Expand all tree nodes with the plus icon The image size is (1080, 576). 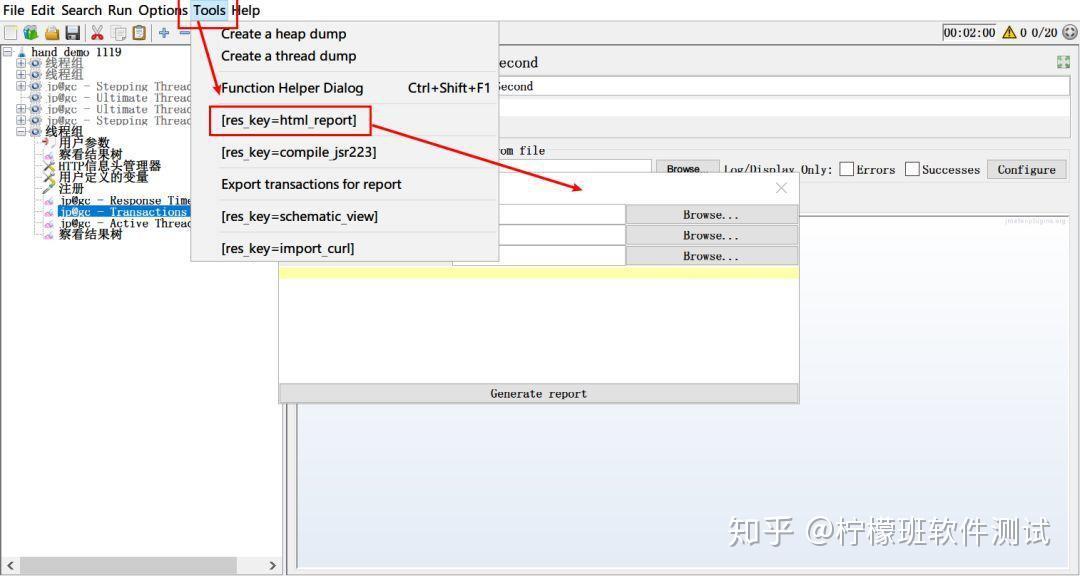tap(162, 32)
